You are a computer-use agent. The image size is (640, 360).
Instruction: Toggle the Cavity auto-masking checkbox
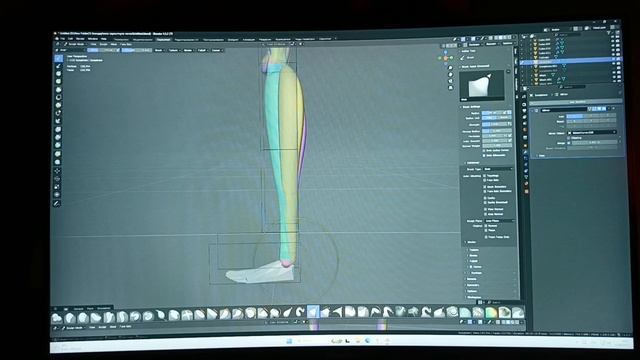[x=485, y=198]
